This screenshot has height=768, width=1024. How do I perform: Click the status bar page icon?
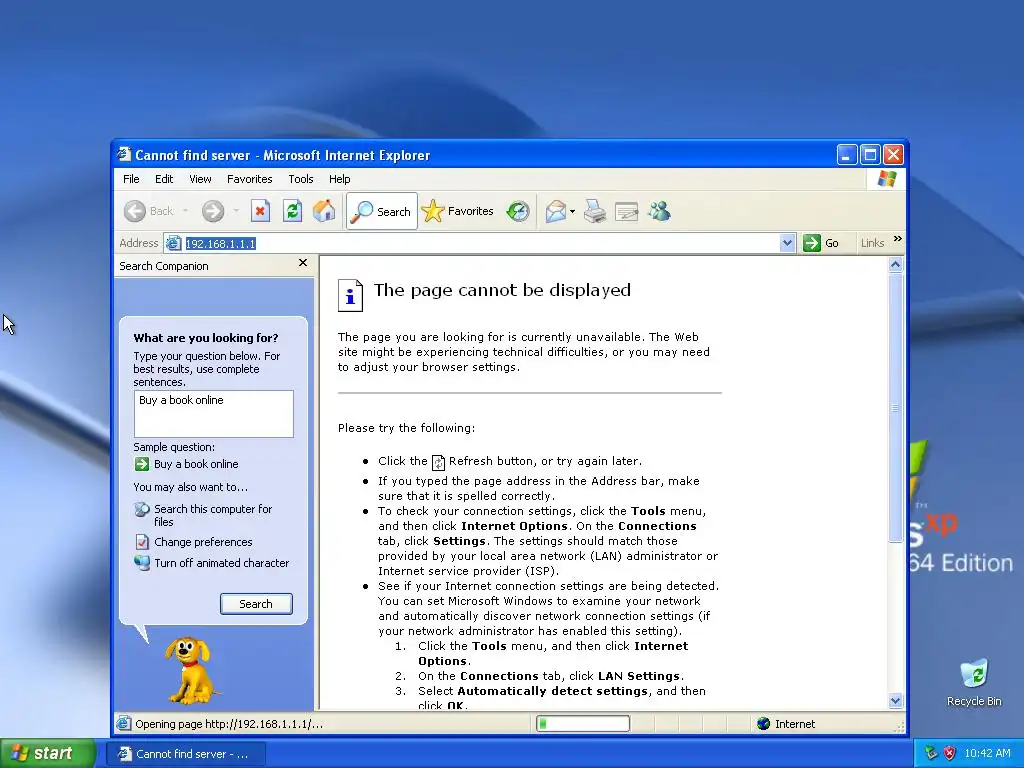[123, 724]
